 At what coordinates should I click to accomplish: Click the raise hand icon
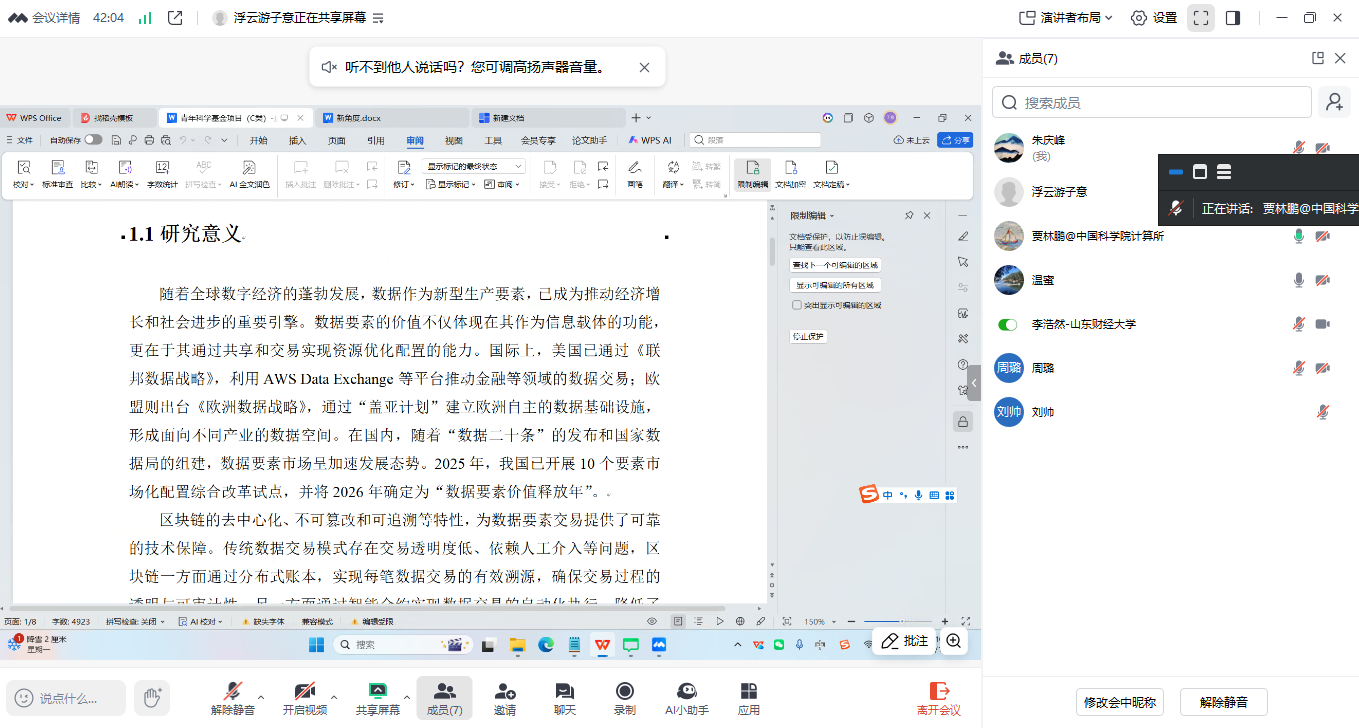pyautogui.click(x=152, y=697)
